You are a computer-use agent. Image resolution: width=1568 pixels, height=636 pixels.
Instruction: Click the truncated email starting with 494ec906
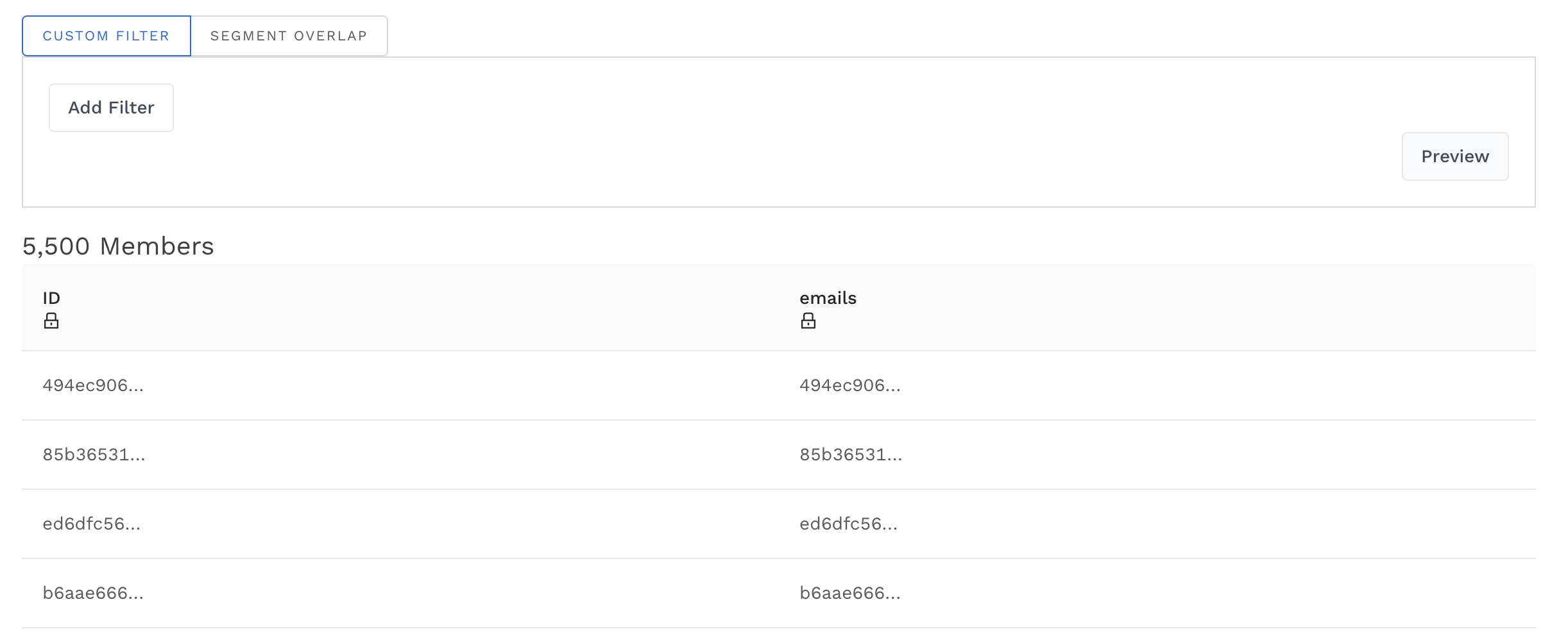pyautogui.click(x=850, y=385)
